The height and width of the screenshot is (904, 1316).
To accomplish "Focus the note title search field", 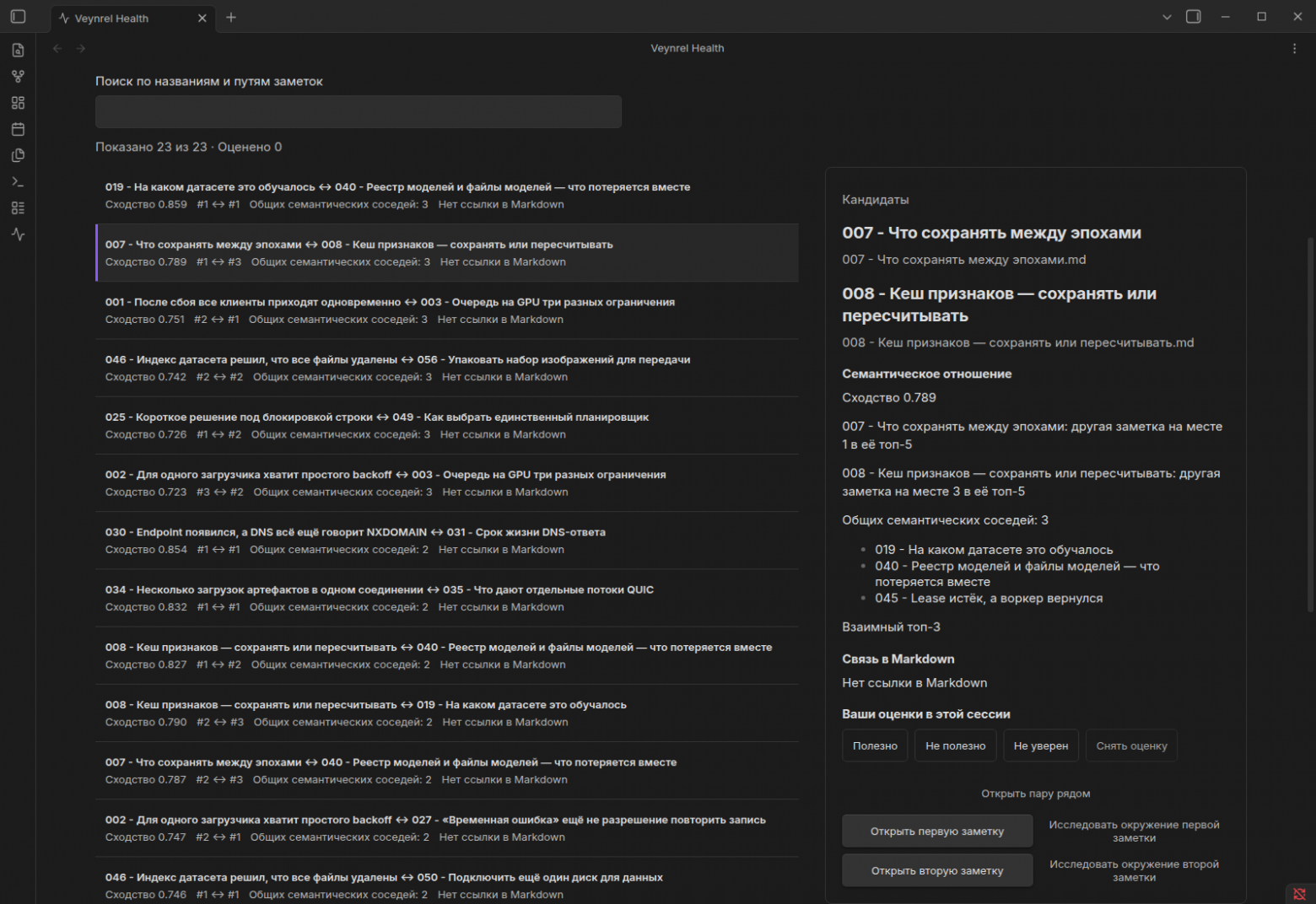I will [359, 111].
